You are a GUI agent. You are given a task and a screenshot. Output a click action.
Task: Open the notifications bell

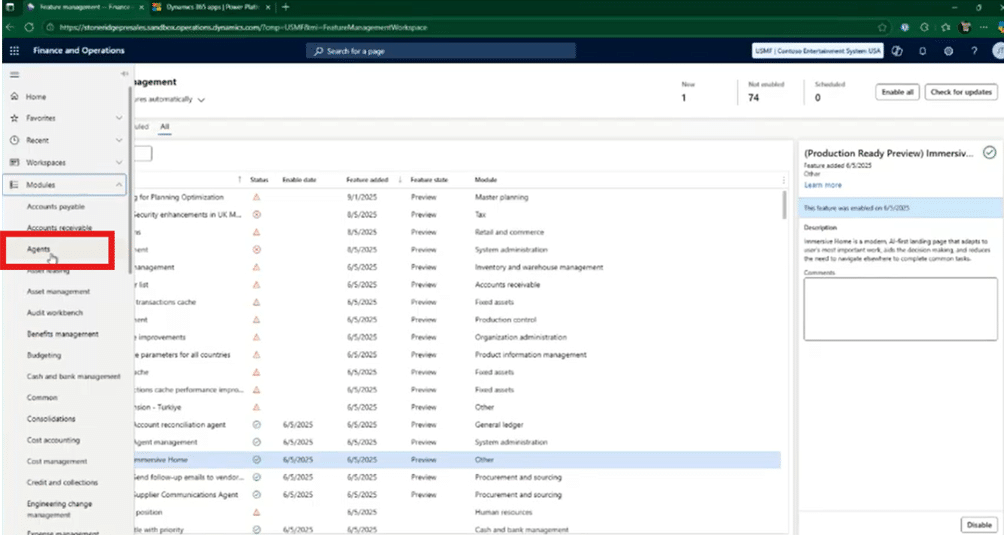922,51
